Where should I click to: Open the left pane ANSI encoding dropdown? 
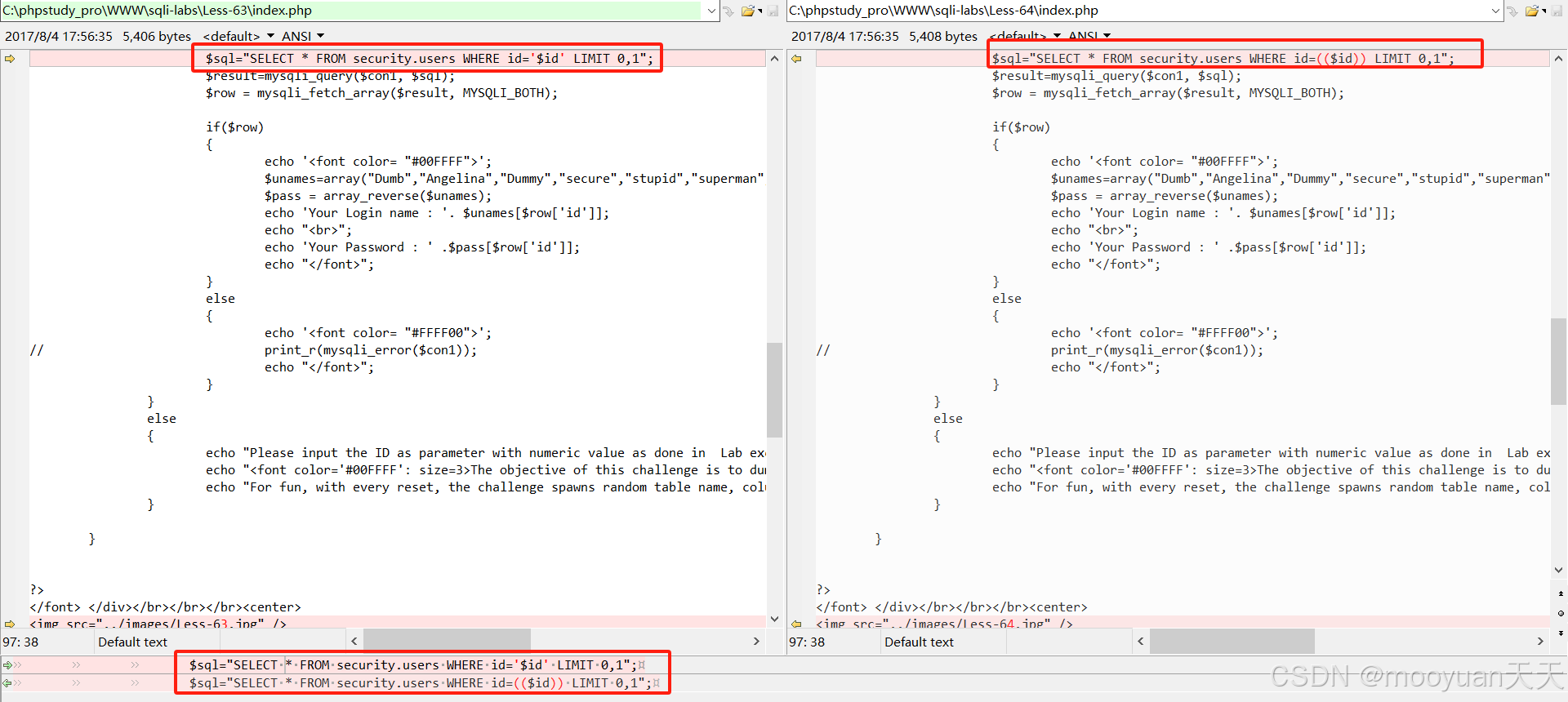point(303,36)
